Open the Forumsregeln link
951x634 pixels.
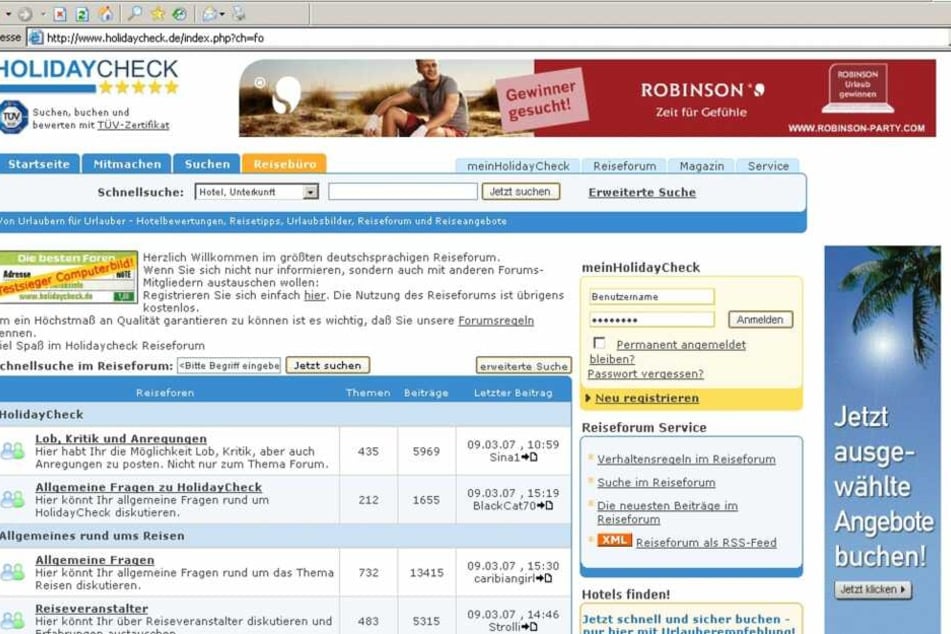(496, 320)
